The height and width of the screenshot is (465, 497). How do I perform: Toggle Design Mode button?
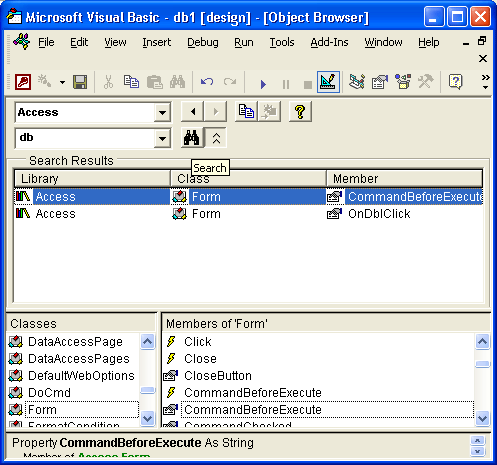pyautogui.click(x=328, y=82)
